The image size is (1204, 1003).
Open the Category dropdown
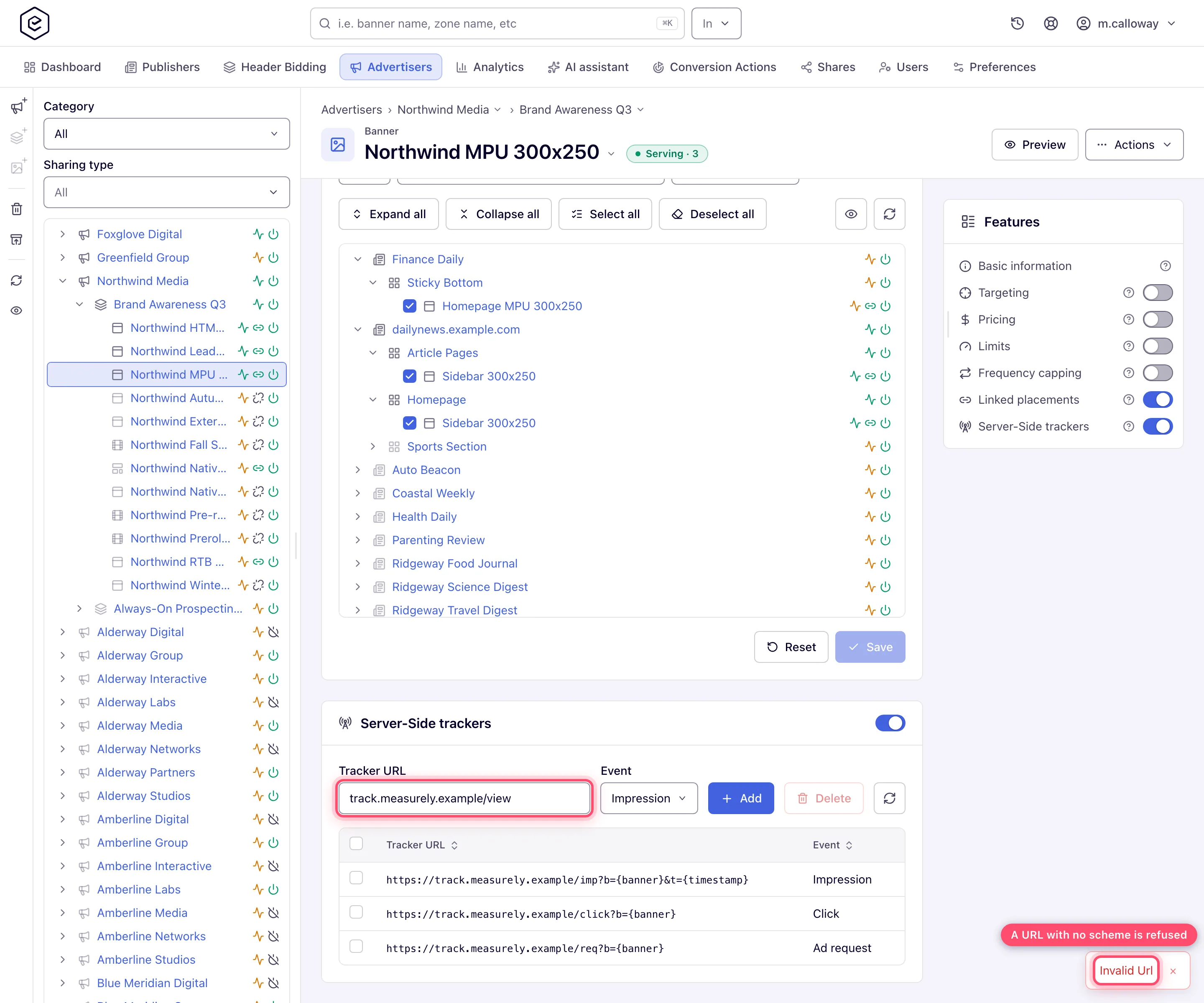(166, 134)
